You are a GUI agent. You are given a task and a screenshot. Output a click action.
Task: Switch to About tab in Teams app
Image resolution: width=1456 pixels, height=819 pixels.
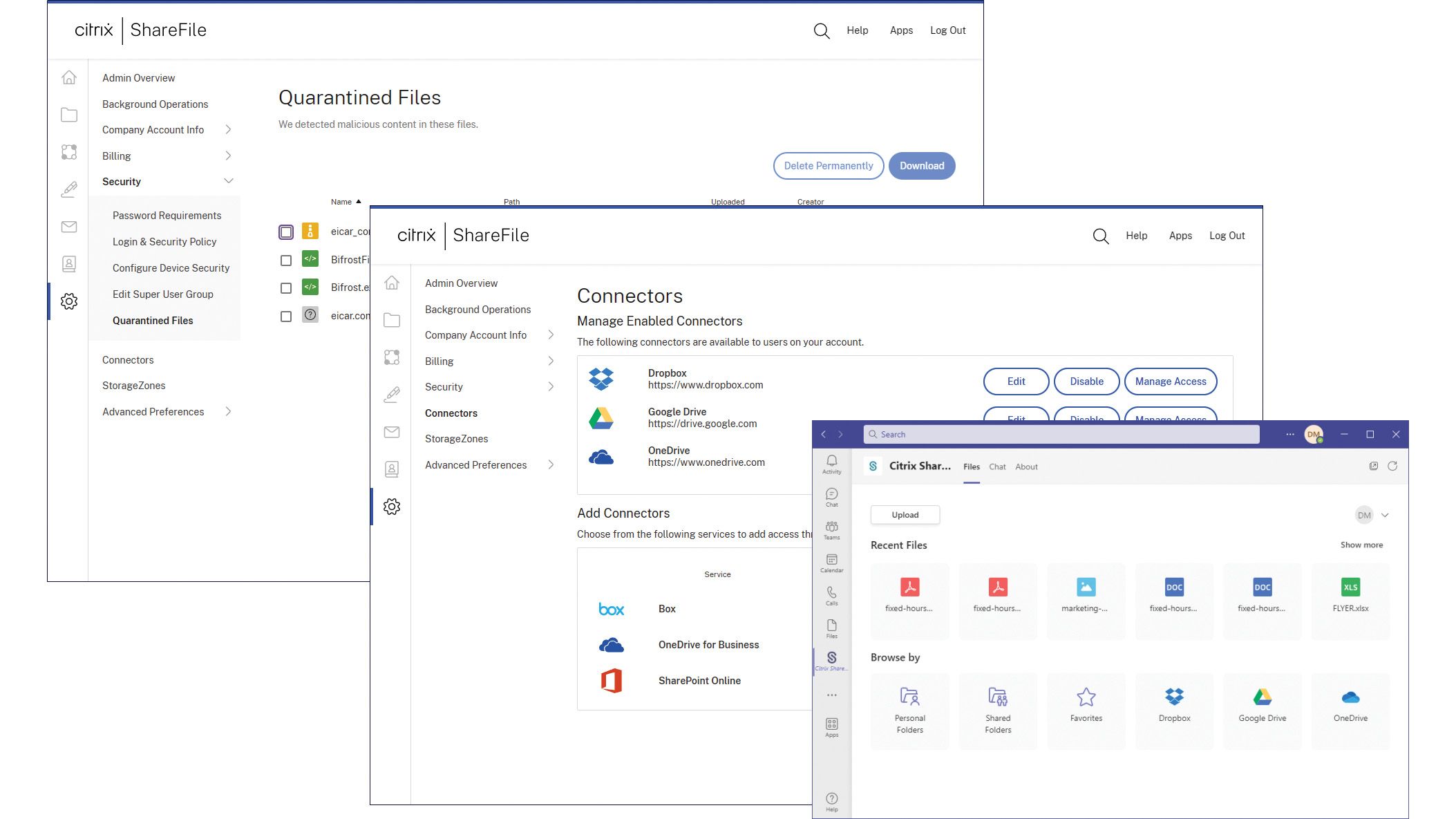click(1026, 467)
